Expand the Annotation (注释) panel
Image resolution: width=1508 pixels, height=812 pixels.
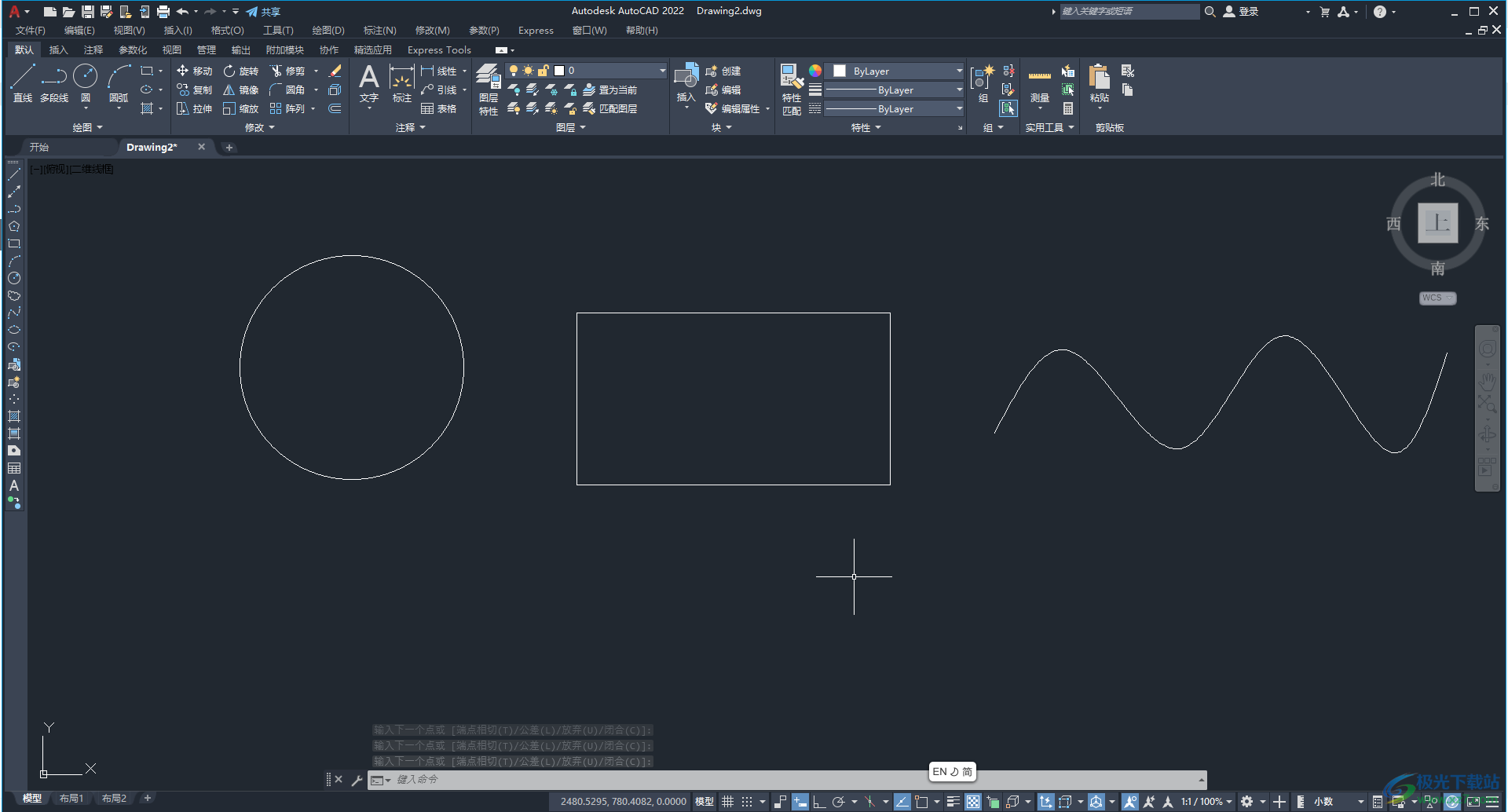pos(411,127)
